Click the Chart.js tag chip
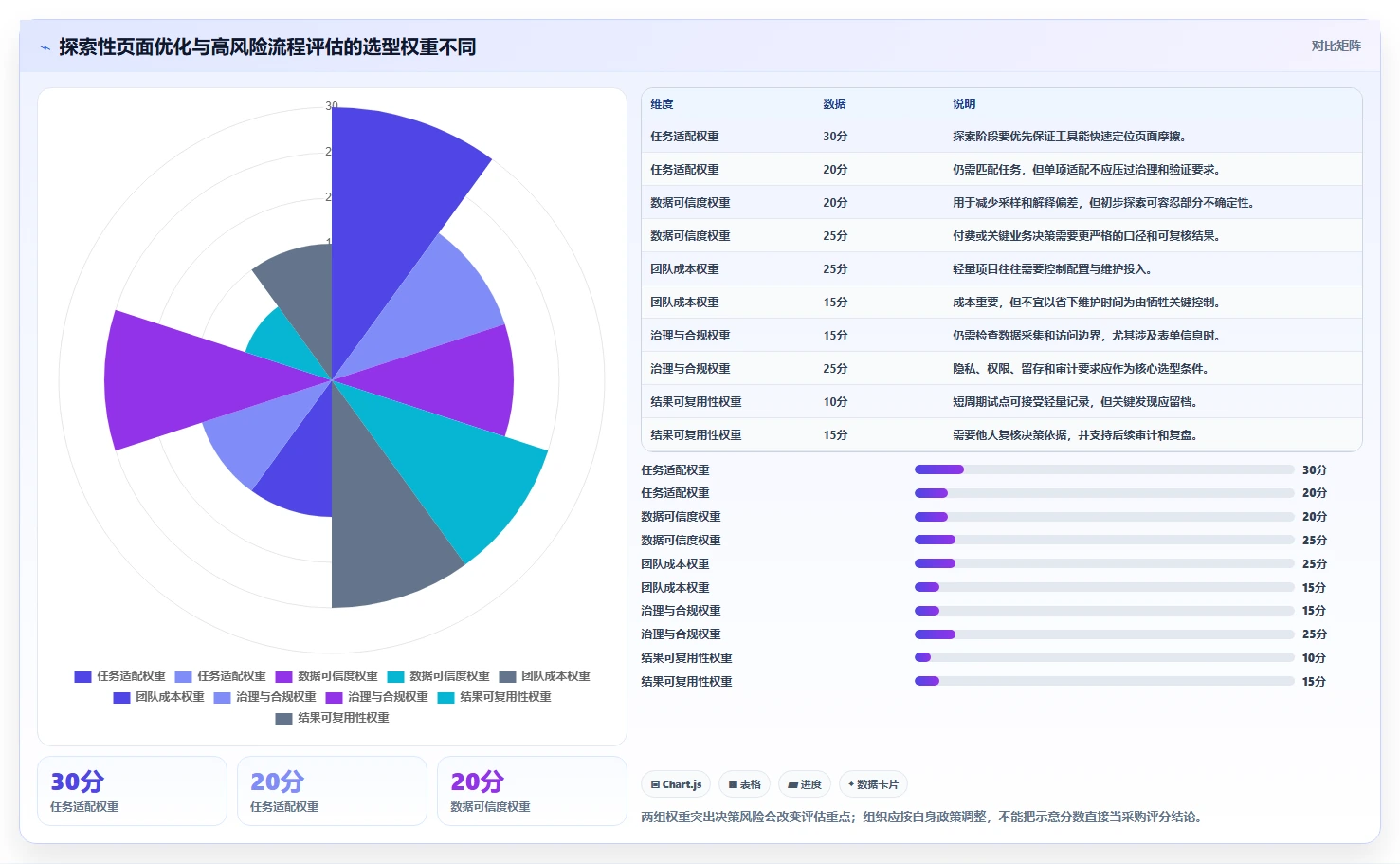 coord(677,784)
